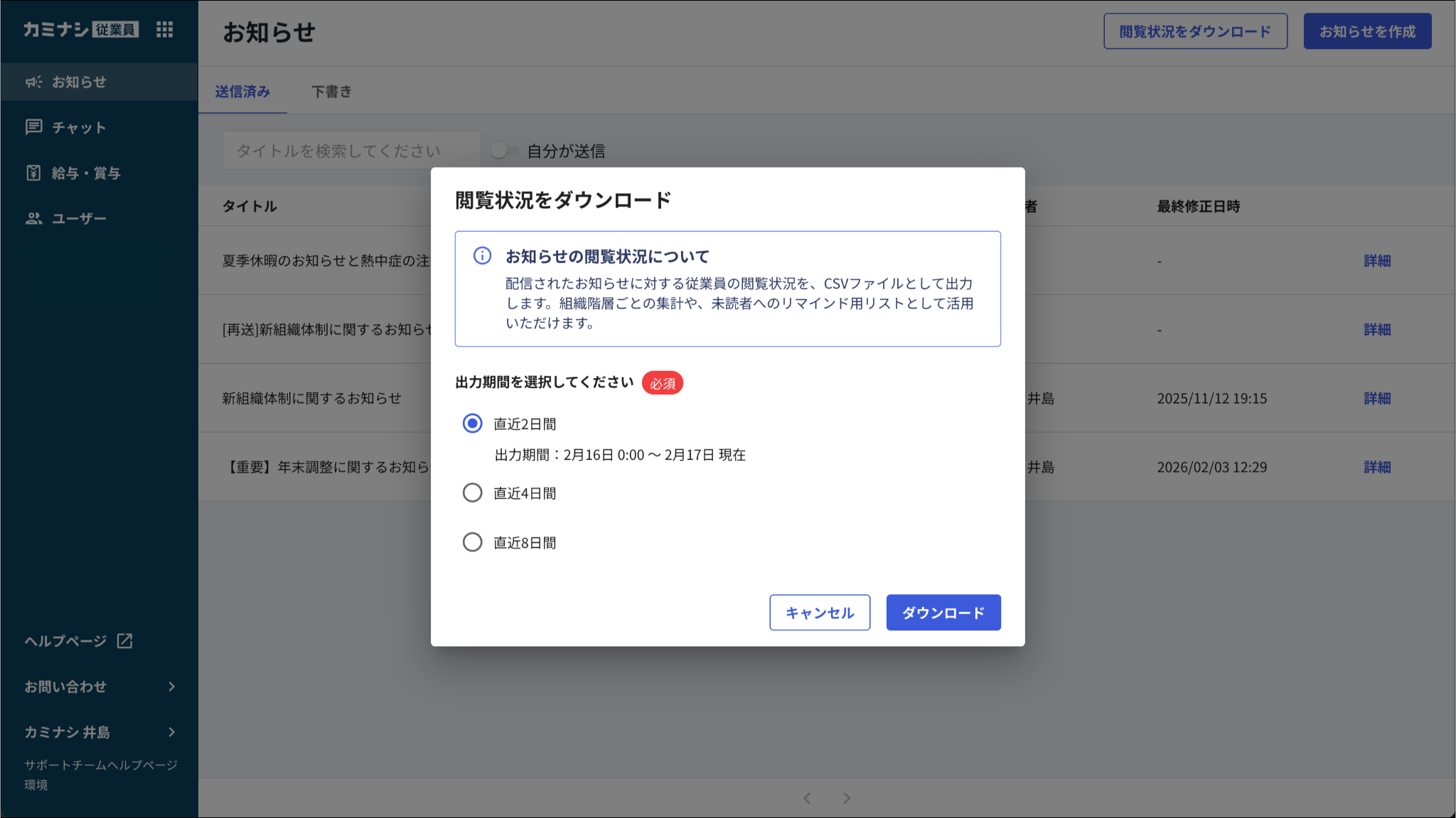The image size is (1456, 818).
Task: Select the 直近2日間 radio option
Action: [472, 424]
